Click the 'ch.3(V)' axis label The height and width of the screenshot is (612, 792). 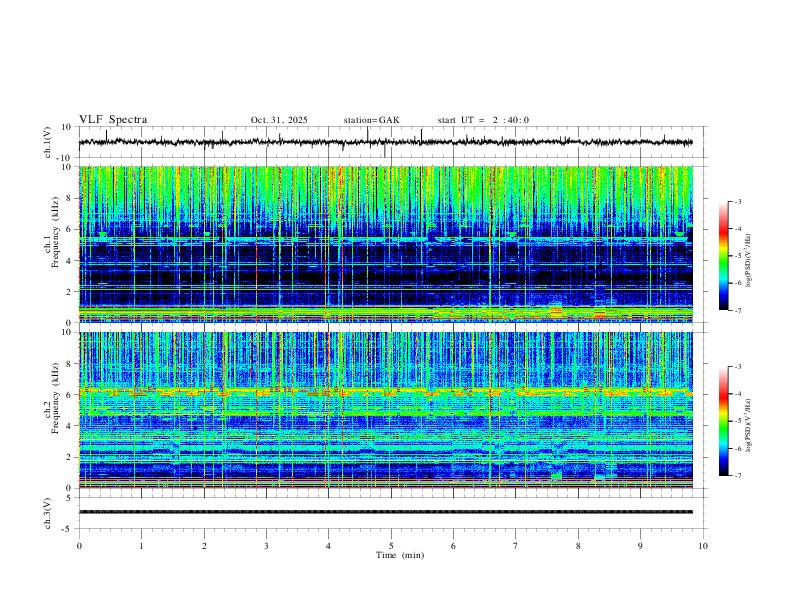pyautogui.click(x=48, y=513)
